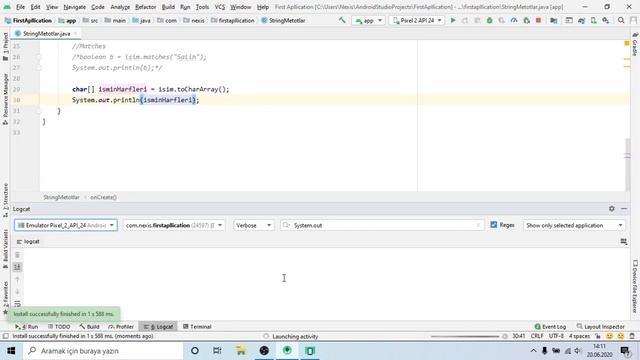Click the up arrow in logcat sidebar
This screenshot has height=360, width=640.
[17, 279]
